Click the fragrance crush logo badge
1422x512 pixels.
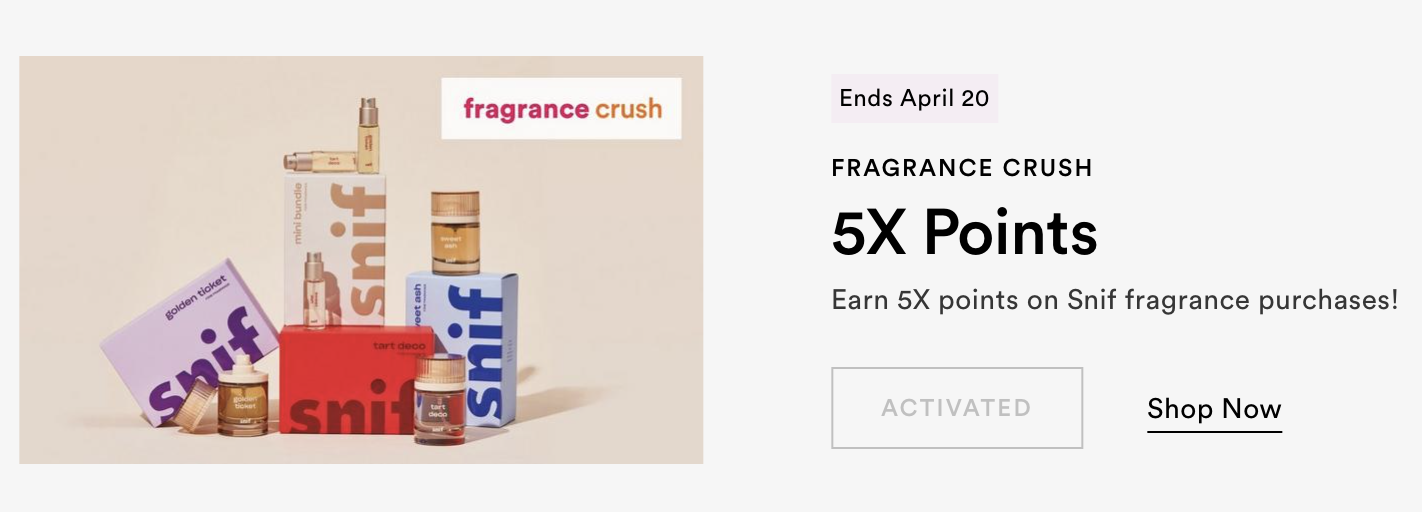[561, 108]
